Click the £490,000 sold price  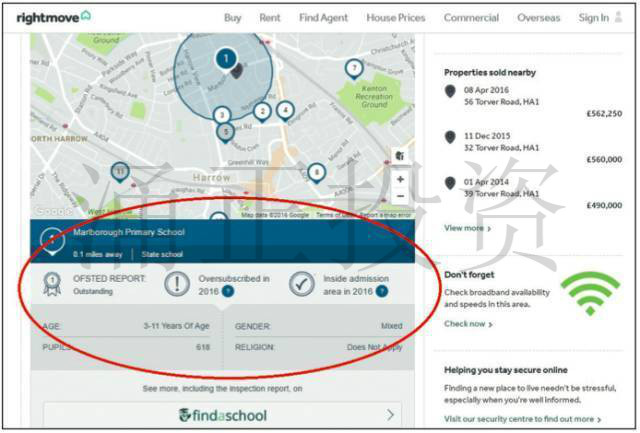tap(604, 205)
